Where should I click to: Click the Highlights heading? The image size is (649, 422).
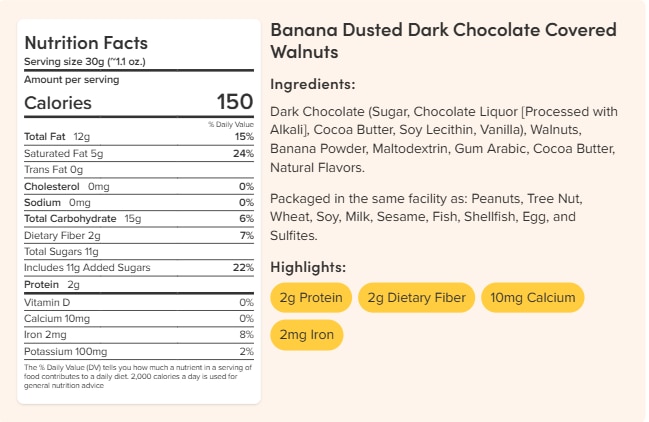308,267
